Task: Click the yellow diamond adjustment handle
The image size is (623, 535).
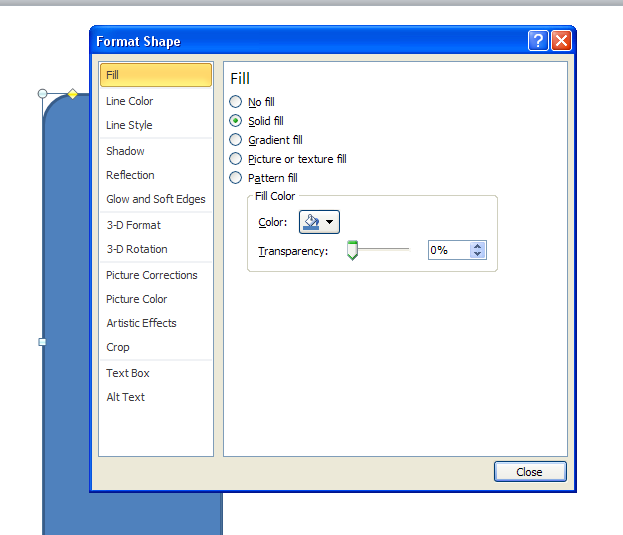Action: (72, 94)
